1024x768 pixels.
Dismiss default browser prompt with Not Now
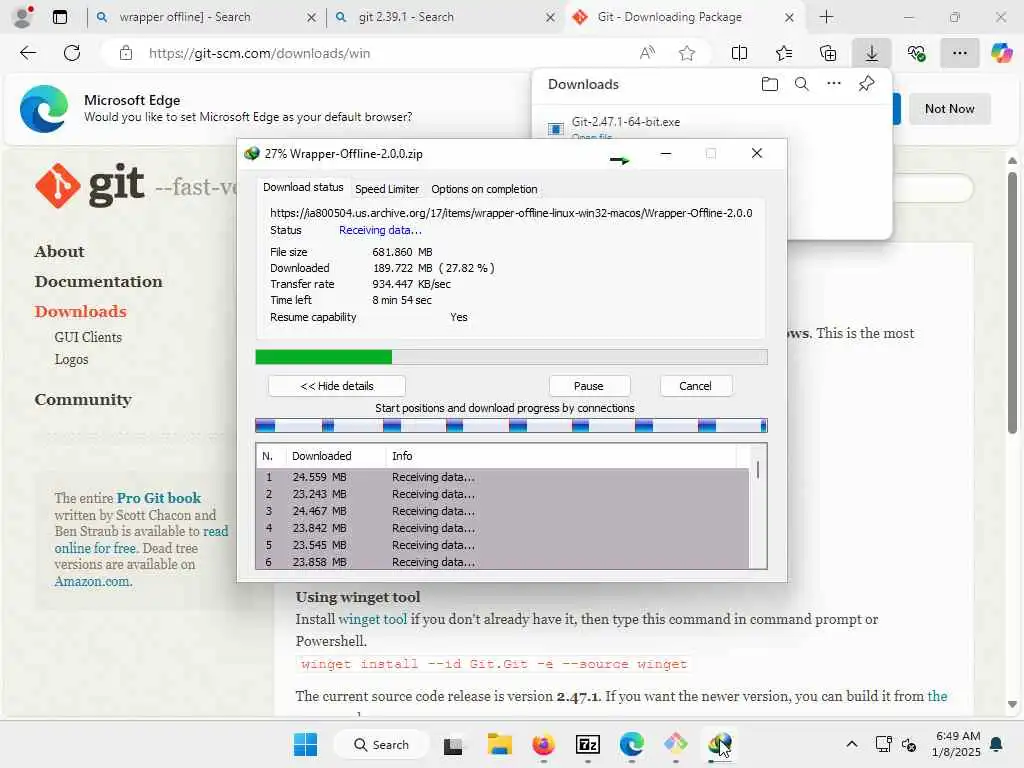click(949, 109)
